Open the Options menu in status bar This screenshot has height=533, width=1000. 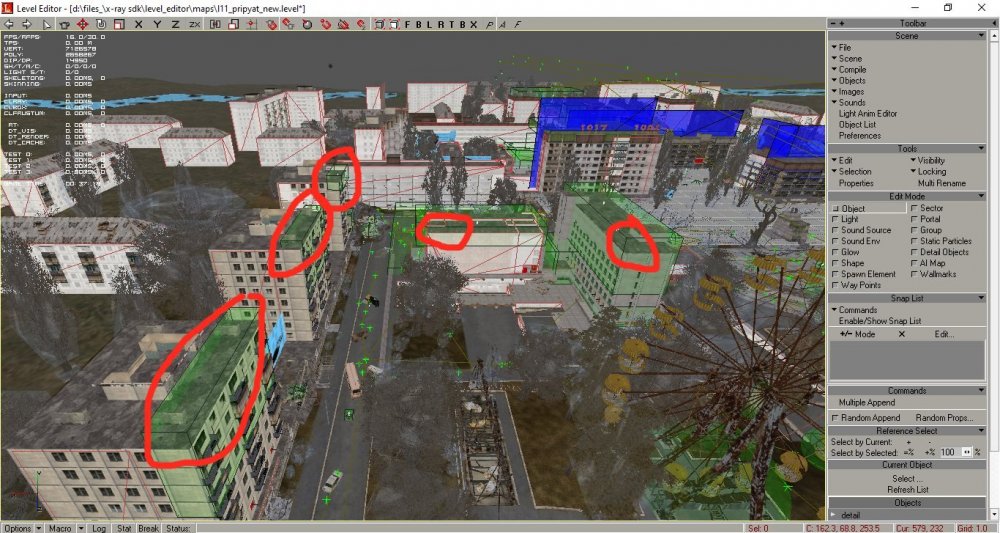[20, 527]
